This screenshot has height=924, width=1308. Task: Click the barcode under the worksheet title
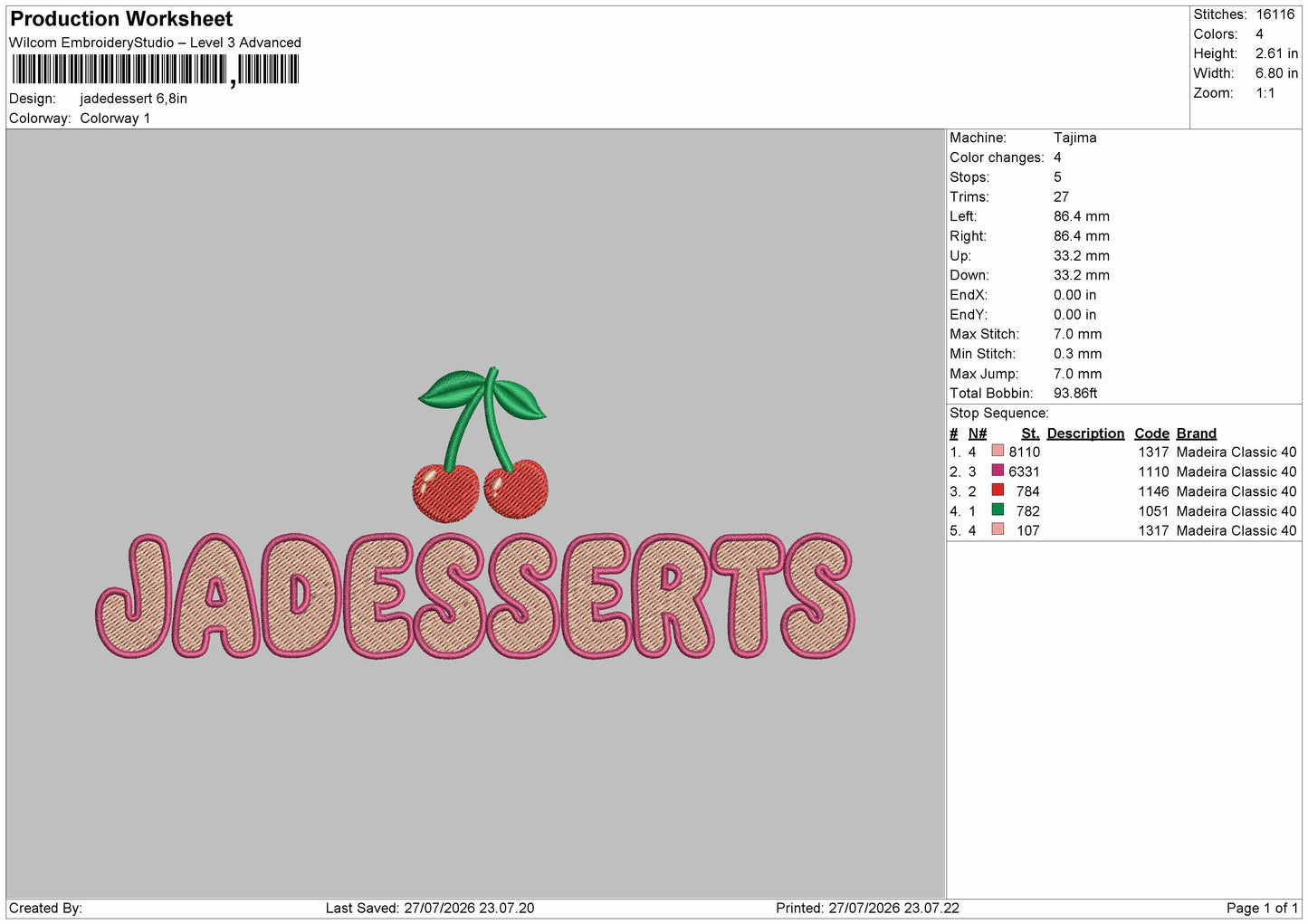[x=155, y=70]
